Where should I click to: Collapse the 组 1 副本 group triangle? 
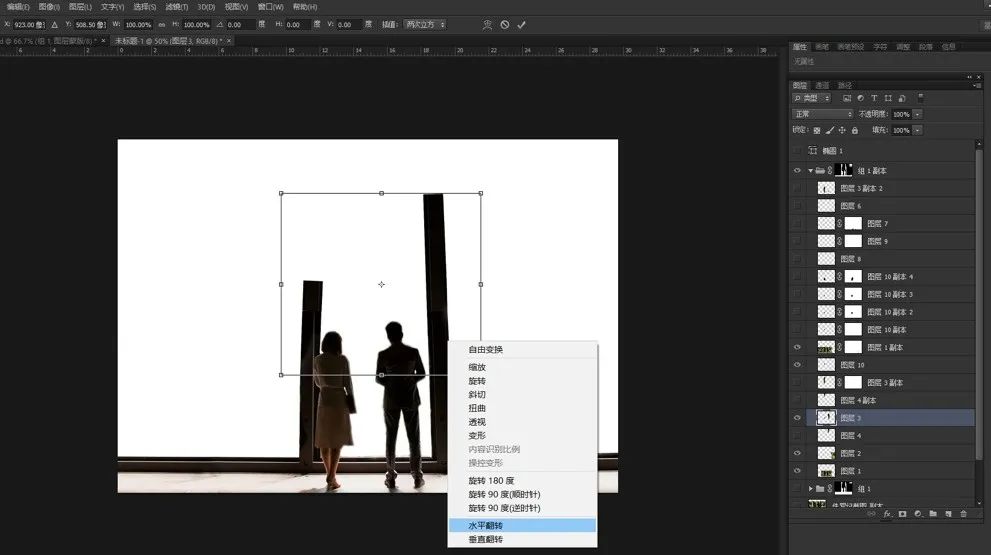810,170
